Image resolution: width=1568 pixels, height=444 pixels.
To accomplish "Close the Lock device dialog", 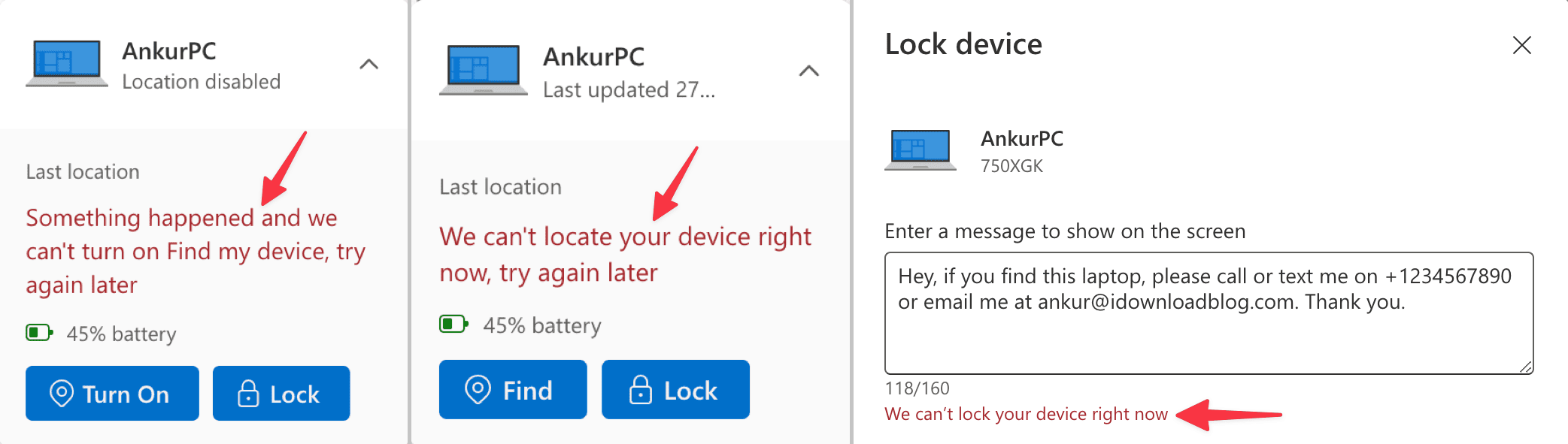I will pos(1521,46).
